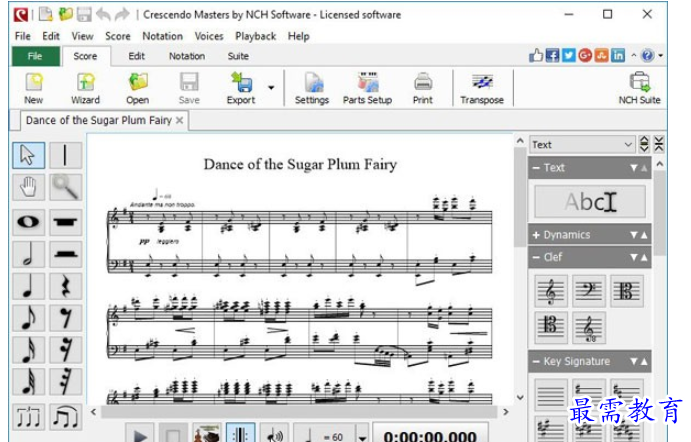Open the Settings ribbon button
The width and height of the screenshot is (691, 442).
click(x=312, y=88)
